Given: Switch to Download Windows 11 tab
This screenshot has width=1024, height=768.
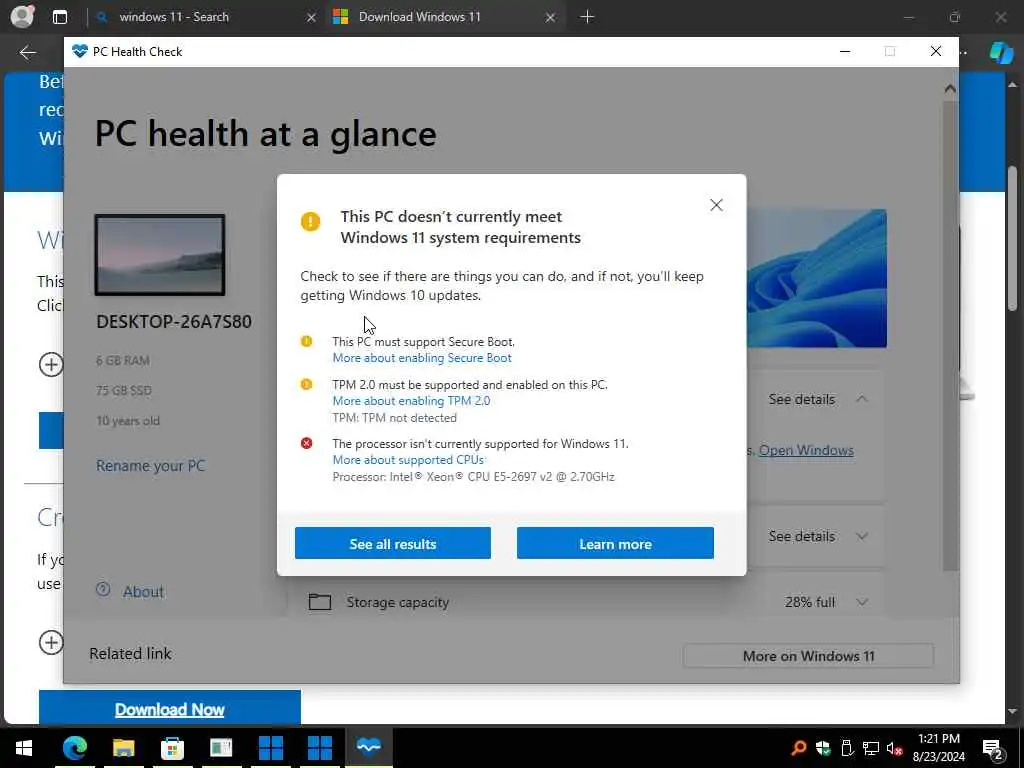Looking at the screenshot, I should tap(419, 17).
